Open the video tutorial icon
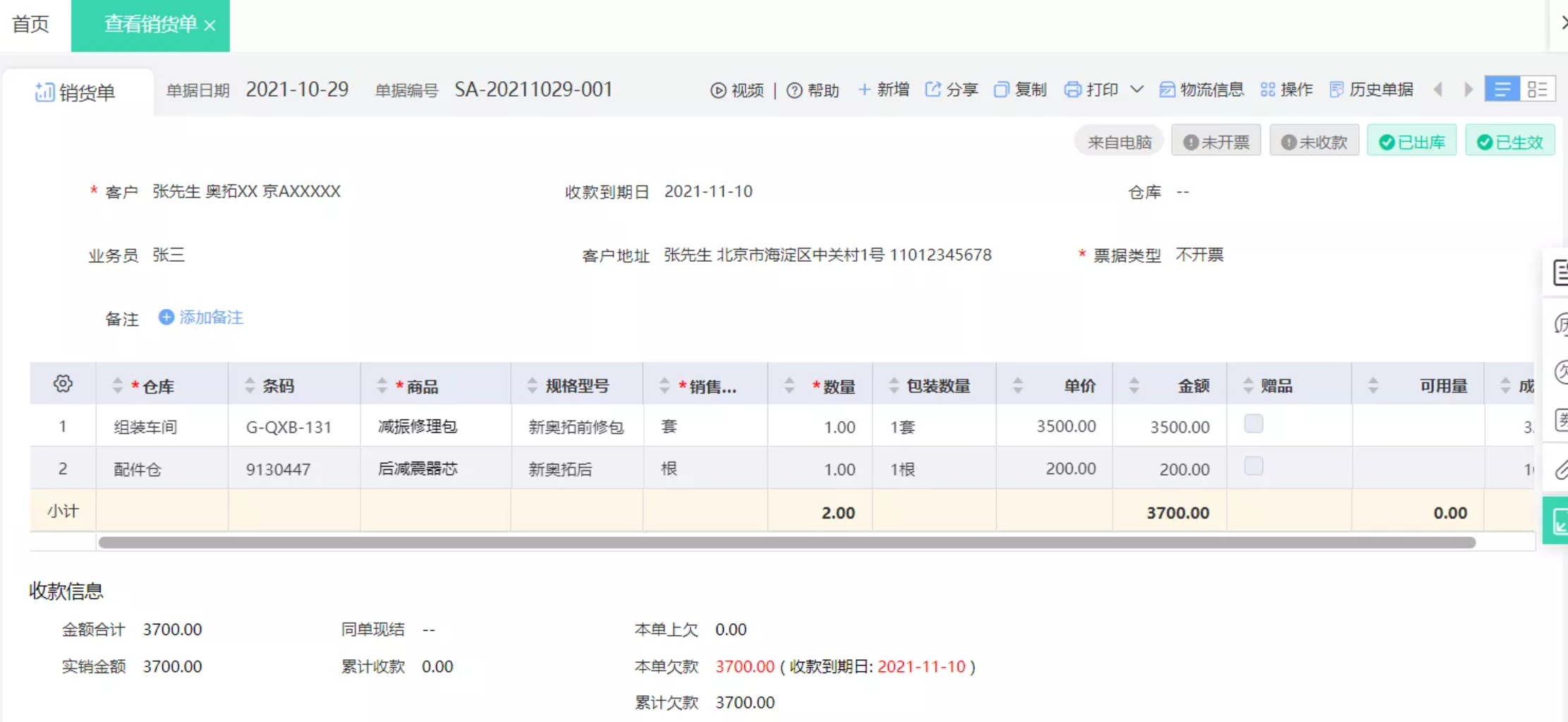This screenshot has width=1568, height=722. [x=718, y=90]
